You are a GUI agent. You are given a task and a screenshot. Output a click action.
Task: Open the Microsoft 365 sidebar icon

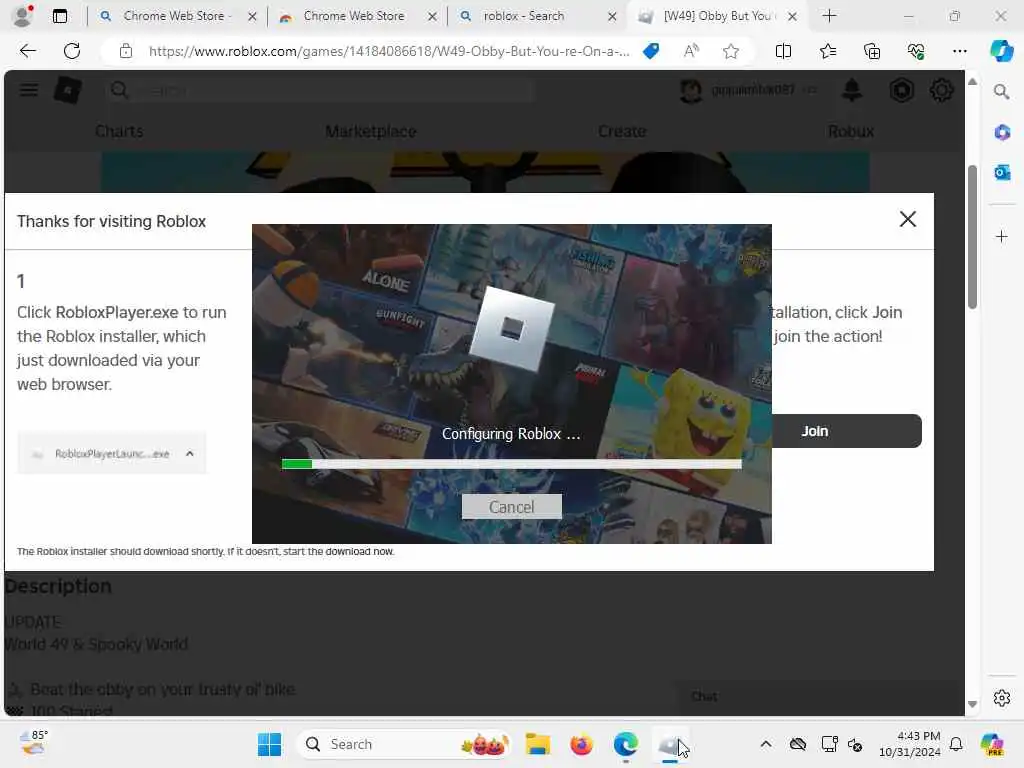1002,133
